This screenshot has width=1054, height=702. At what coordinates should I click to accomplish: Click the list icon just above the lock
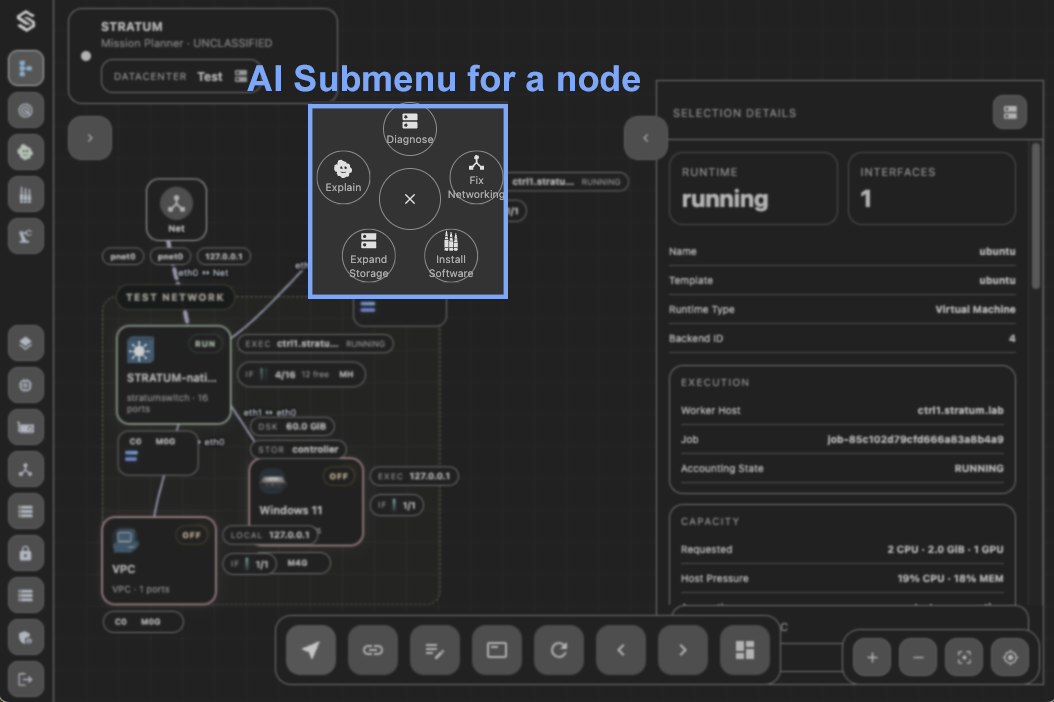26,511
